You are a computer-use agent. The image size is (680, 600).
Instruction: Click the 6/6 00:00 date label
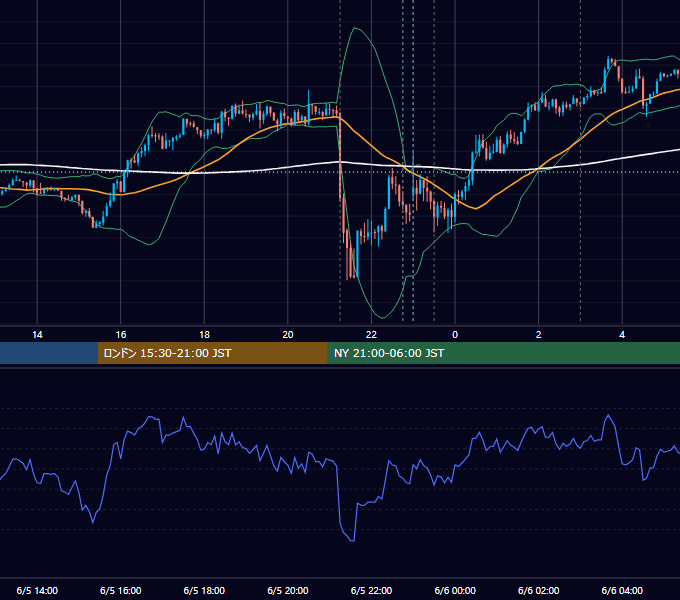(x=455, y=590)
